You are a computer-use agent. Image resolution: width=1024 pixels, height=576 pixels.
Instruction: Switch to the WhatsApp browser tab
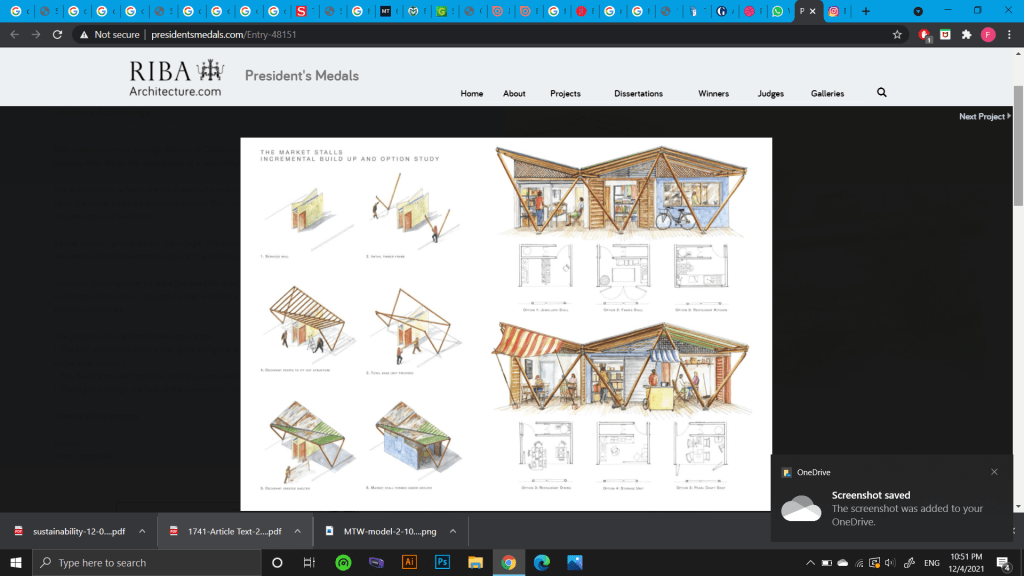778,11
